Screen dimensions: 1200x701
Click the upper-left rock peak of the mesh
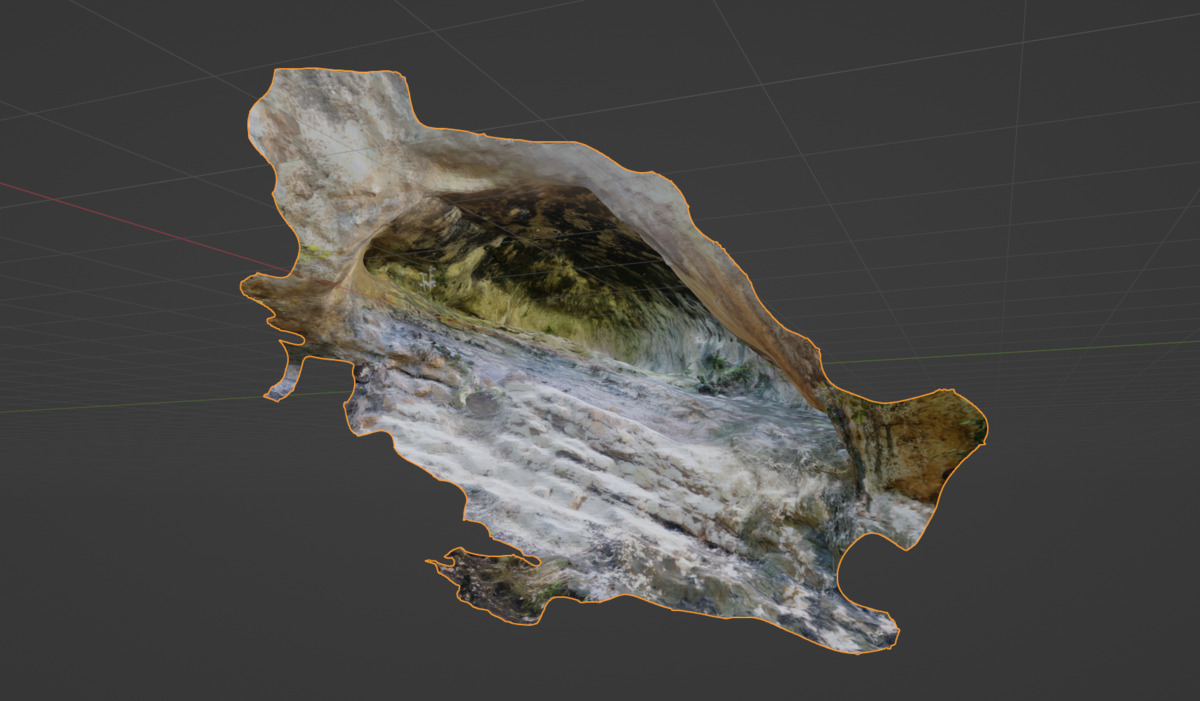pyautogui.click(x=330, y=100)
